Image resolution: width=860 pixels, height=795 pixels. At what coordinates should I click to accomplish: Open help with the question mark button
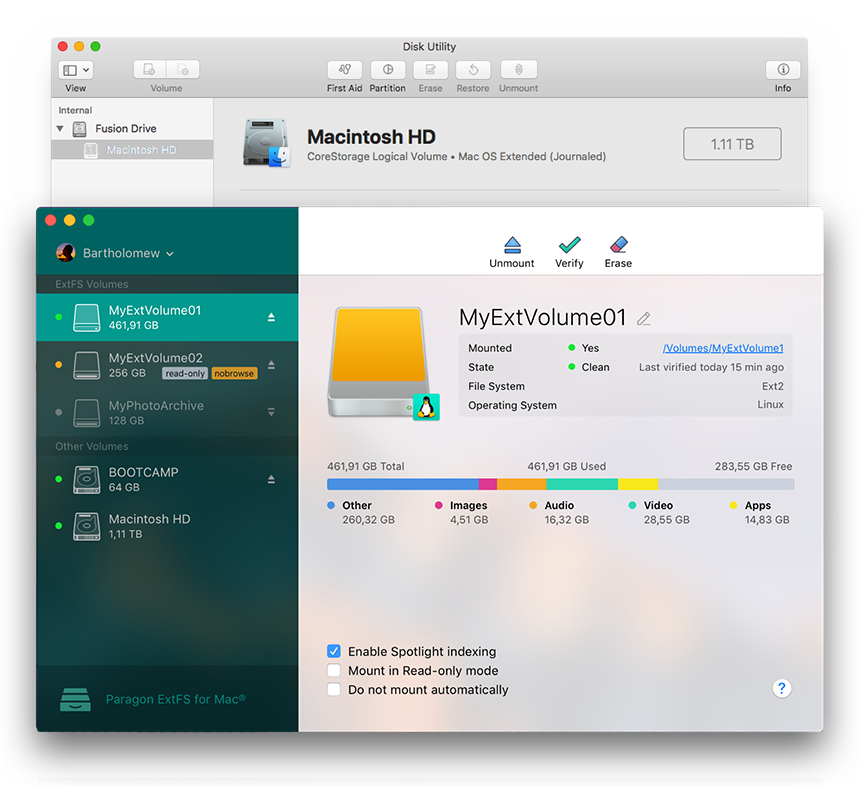click(x=782, y=688)
